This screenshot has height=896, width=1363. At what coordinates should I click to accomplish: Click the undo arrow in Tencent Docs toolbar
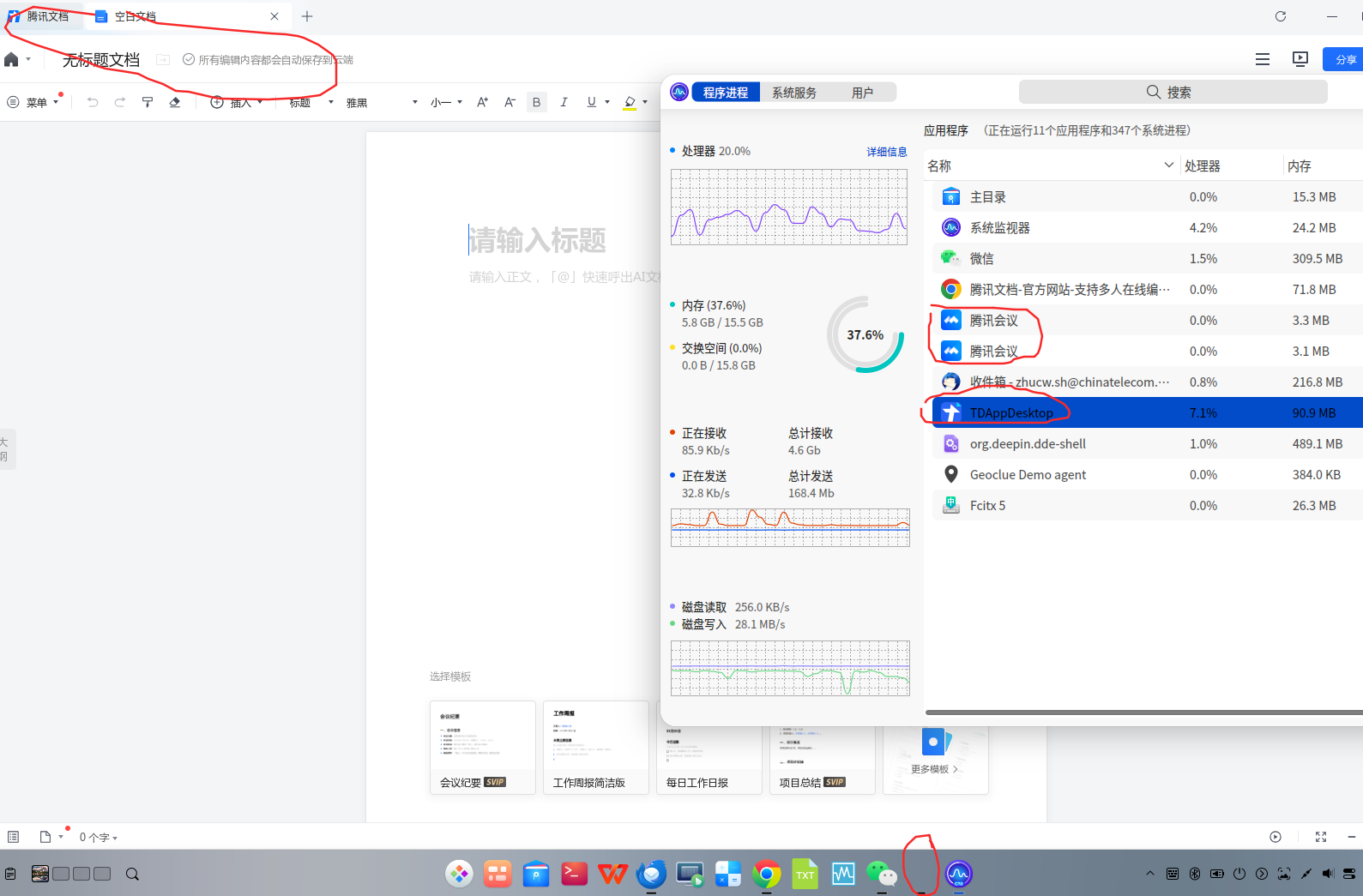click(x=93, y=102)
